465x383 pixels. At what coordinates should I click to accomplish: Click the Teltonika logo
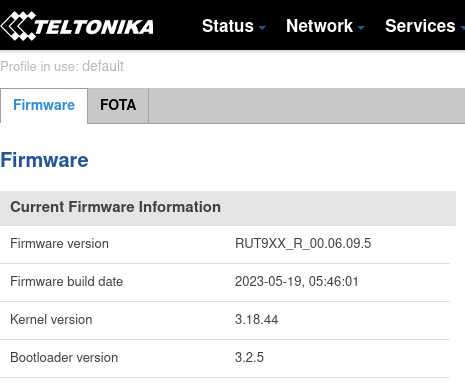[77, 26]
